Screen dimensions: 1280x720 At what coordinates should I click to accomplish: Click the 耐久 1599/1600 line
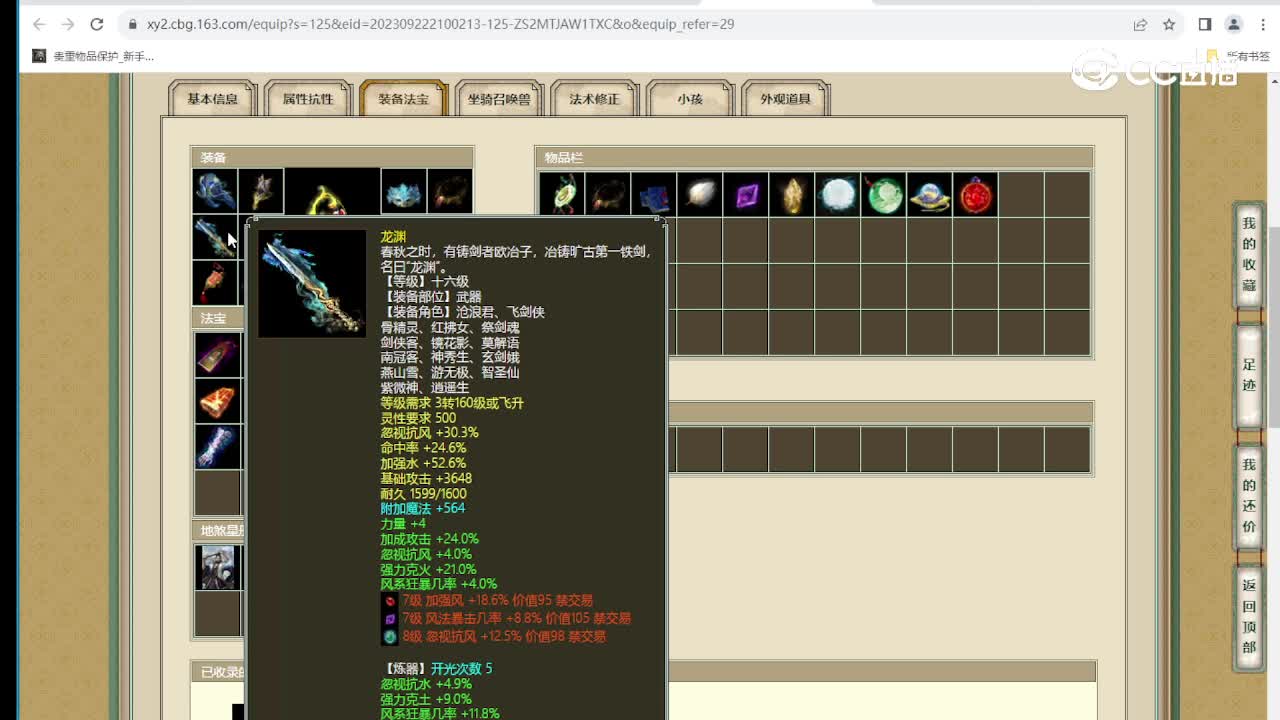423,494
